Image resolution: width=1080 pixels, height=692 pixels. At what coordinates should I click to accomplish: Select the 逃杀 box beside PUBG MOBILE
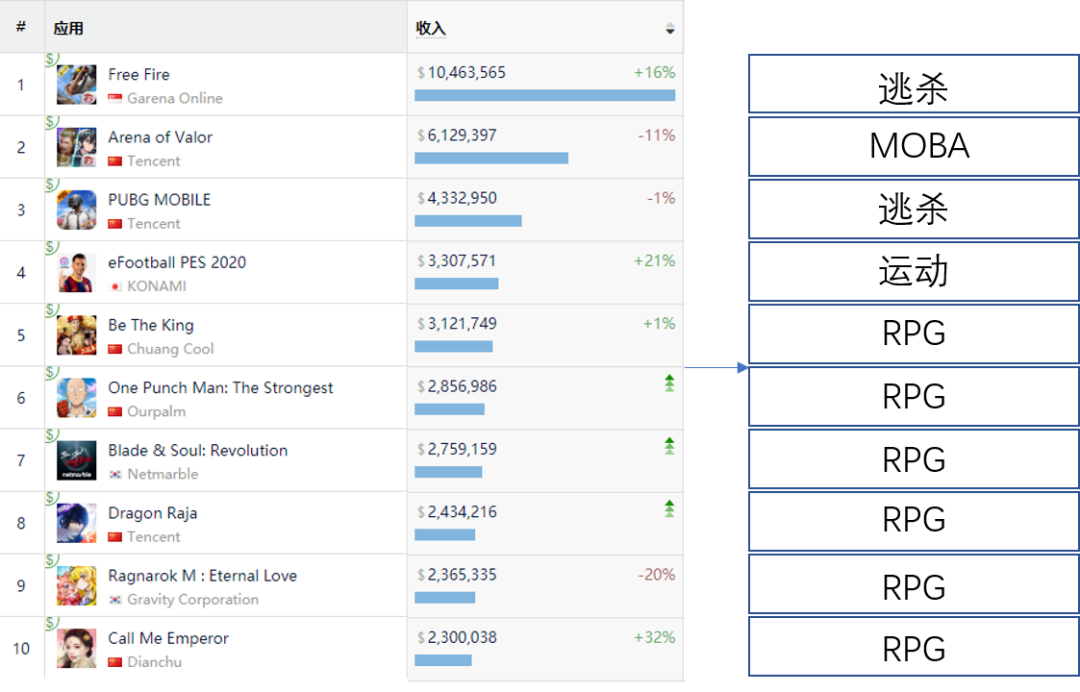914,209
